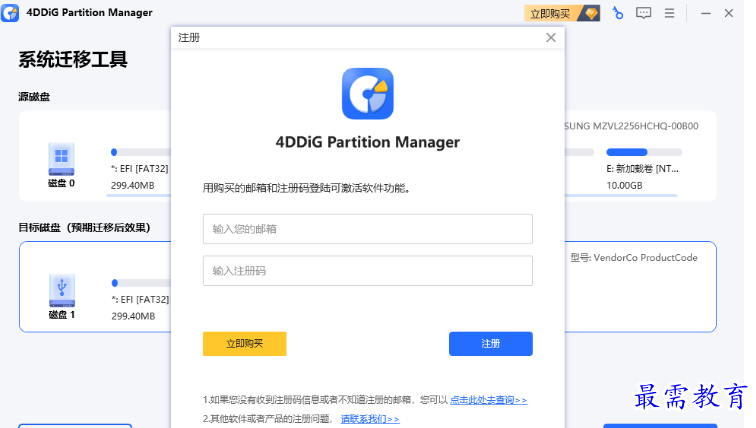The image size is (756, 428).
Task: Select the E: 新加卷 partition usage bar
Action: 644,152
